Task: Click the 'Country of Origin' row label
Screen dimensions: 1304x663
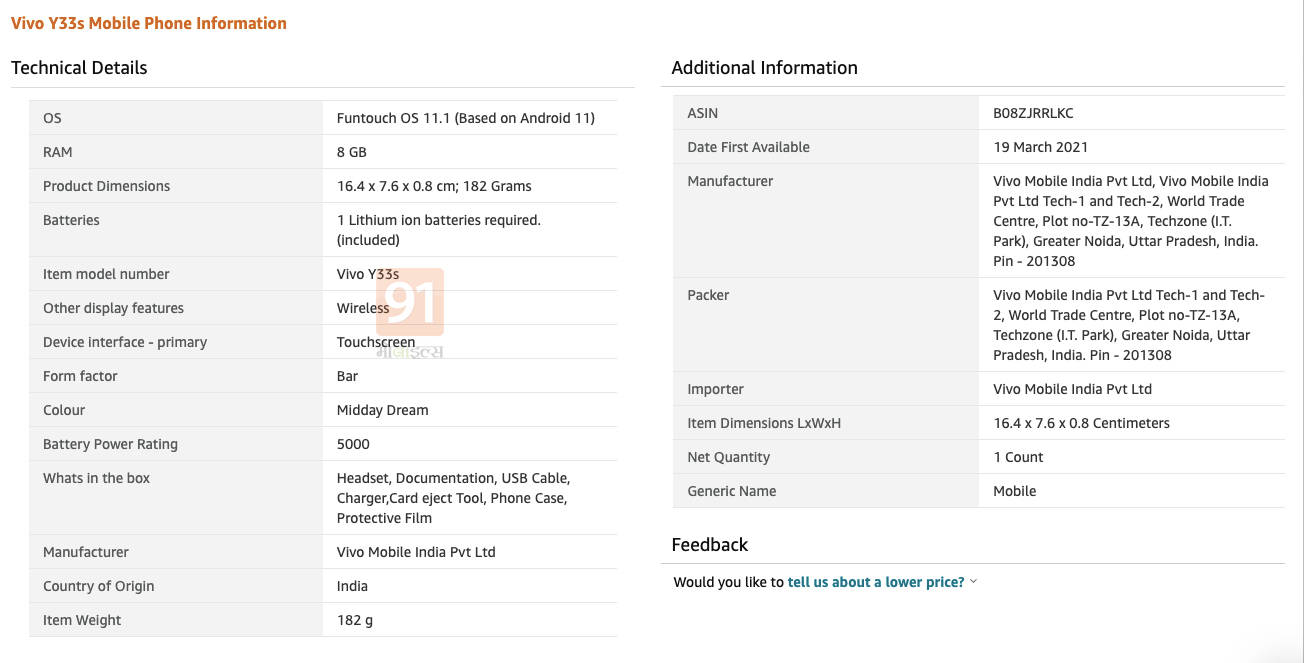Action: [x=98, y=586]
